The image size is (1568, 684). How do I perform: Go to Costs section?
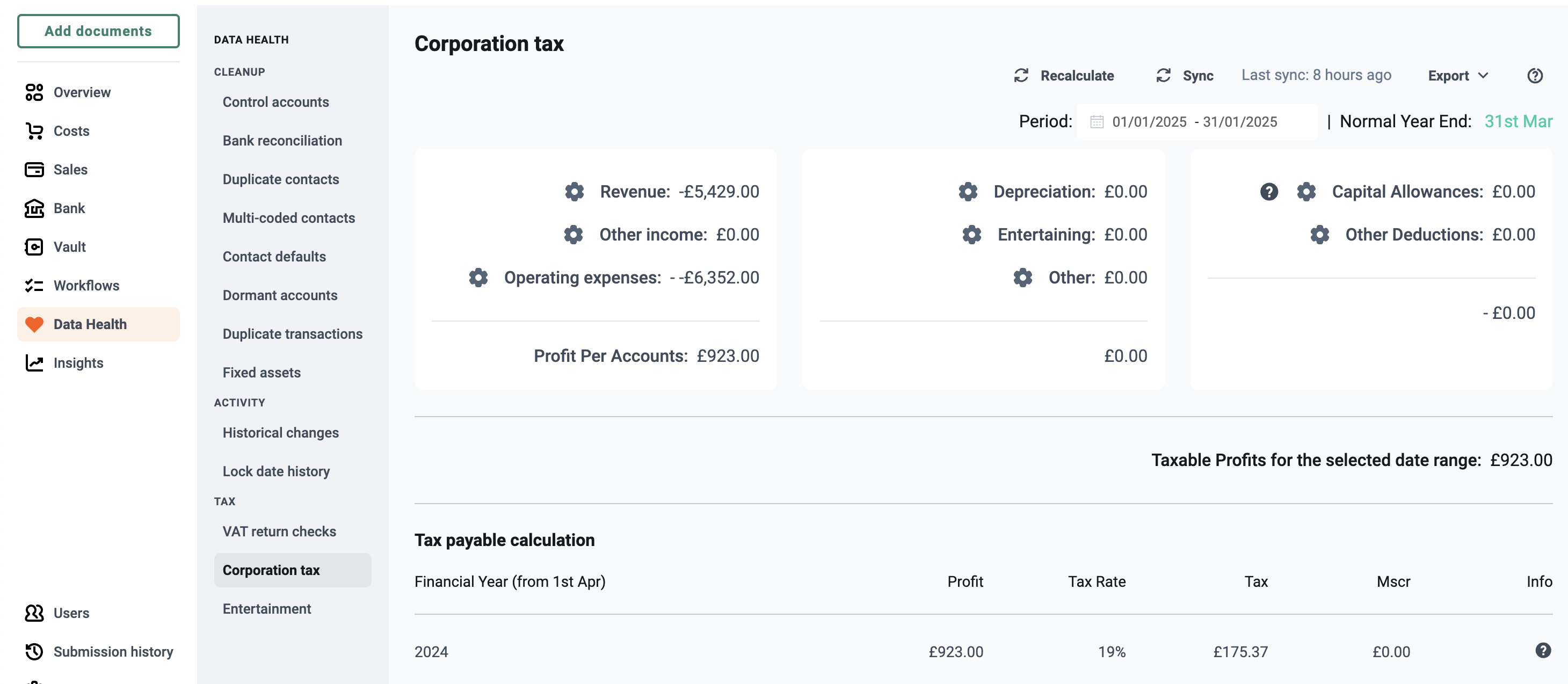coord(71,131)
